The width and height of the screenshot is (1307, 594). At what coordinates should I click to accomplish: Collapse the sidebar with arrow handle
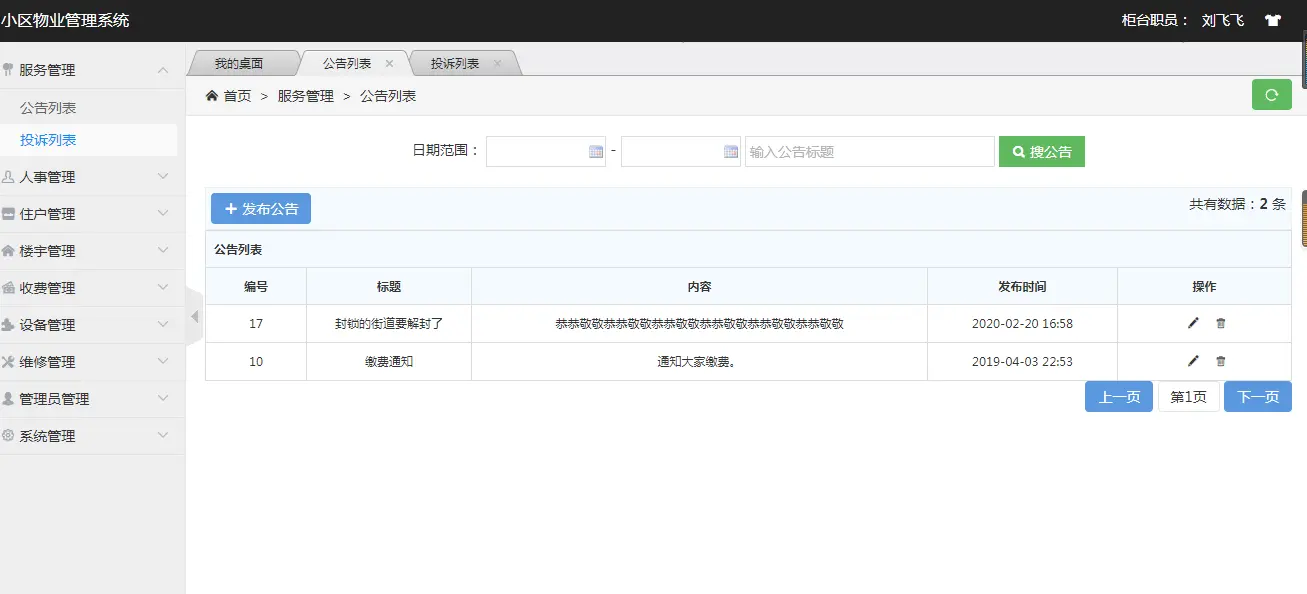(195, 316)
